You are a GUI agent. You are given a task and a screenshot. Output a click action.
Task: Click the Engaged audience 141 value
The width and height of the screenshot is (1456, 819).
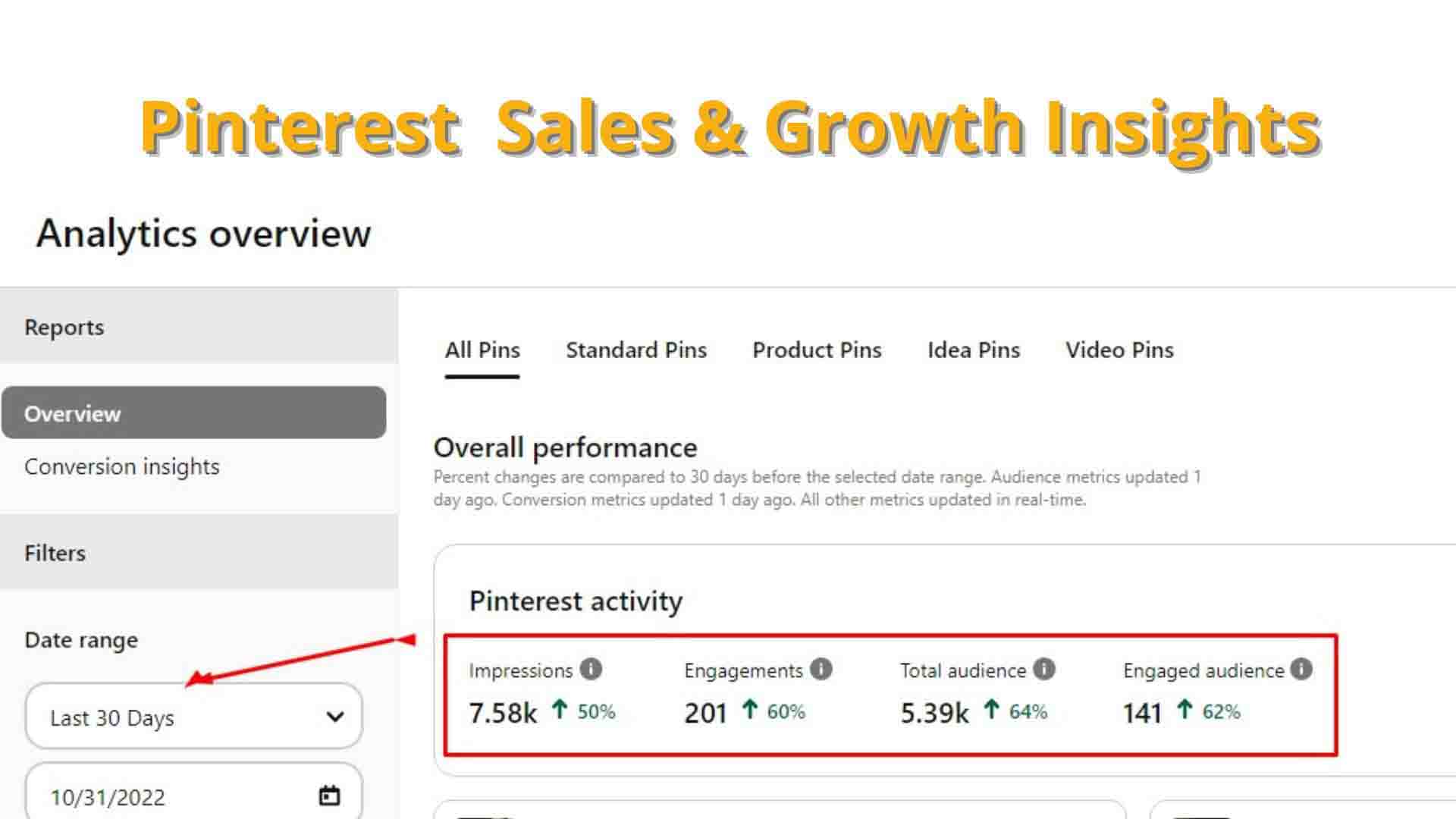[x=1142, y=713]
